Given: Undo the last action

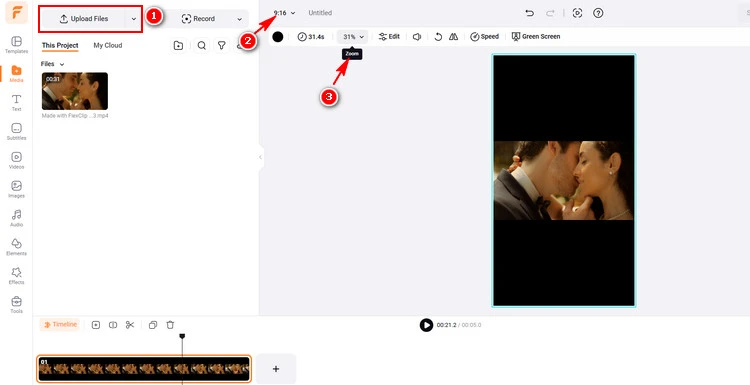Looking at the screenshot, I should click(x=529, y=13).
